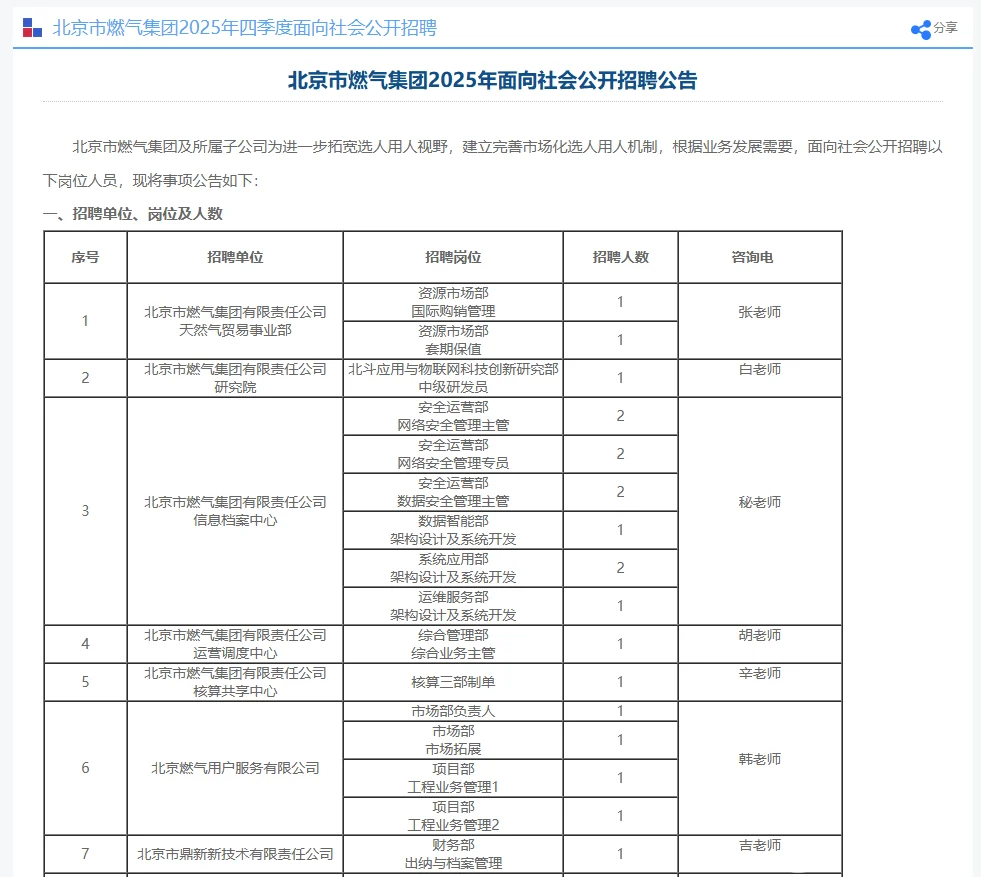Click the 白老师 contact cell
This screenshot has height=877, width=981.
[759, 369]
